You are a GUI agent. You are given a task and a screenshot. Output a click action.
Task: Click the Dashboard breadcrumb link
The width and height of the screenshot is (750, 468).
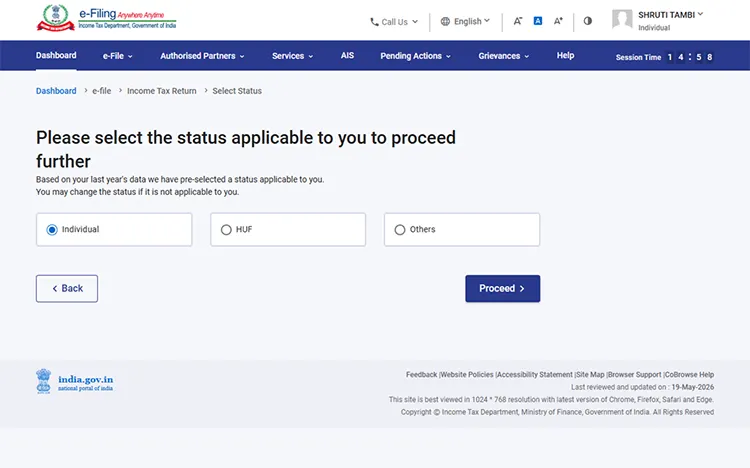56,91
